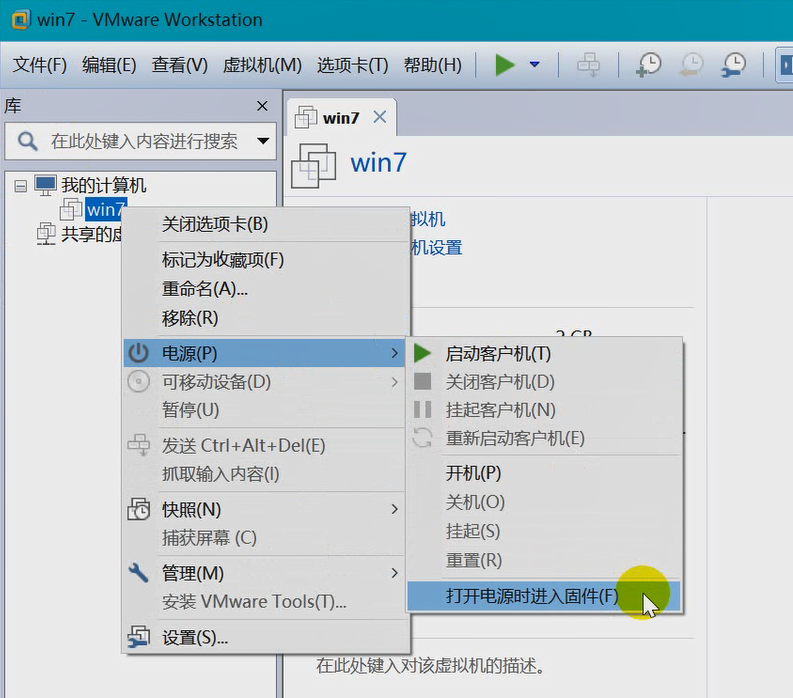793x698 pixels.
Task: Click the stop square icon beside 关闭客户机(D)
Action: 422,381
